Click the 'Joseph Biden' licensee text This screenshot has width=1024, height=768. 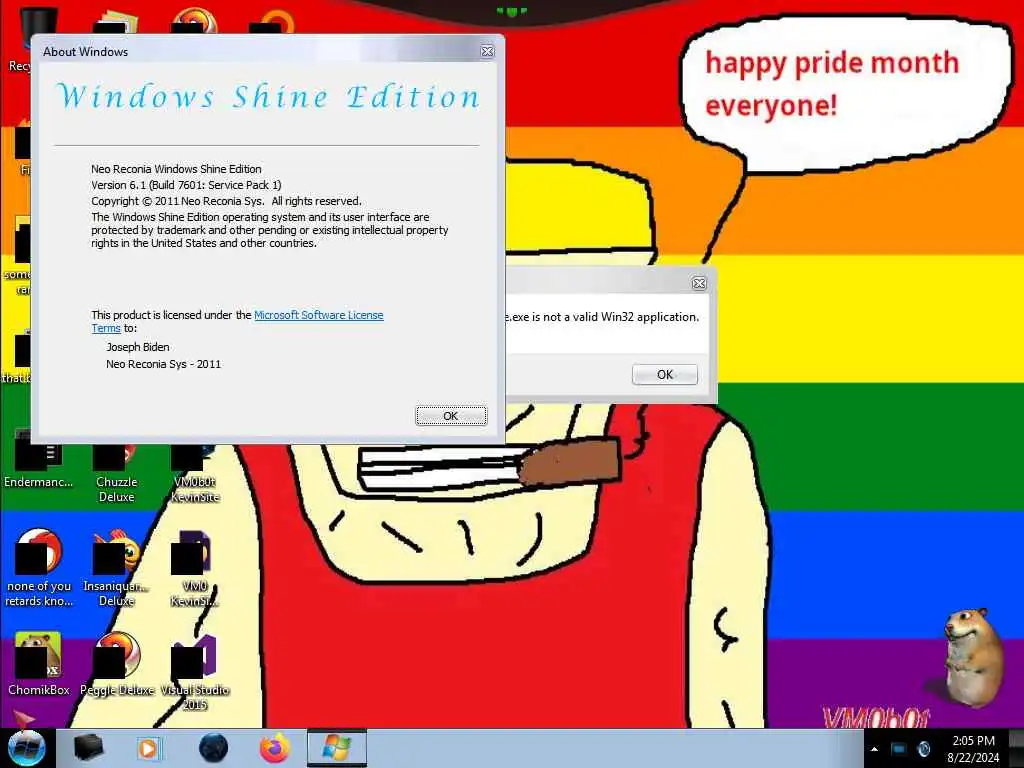pos(138,347)
